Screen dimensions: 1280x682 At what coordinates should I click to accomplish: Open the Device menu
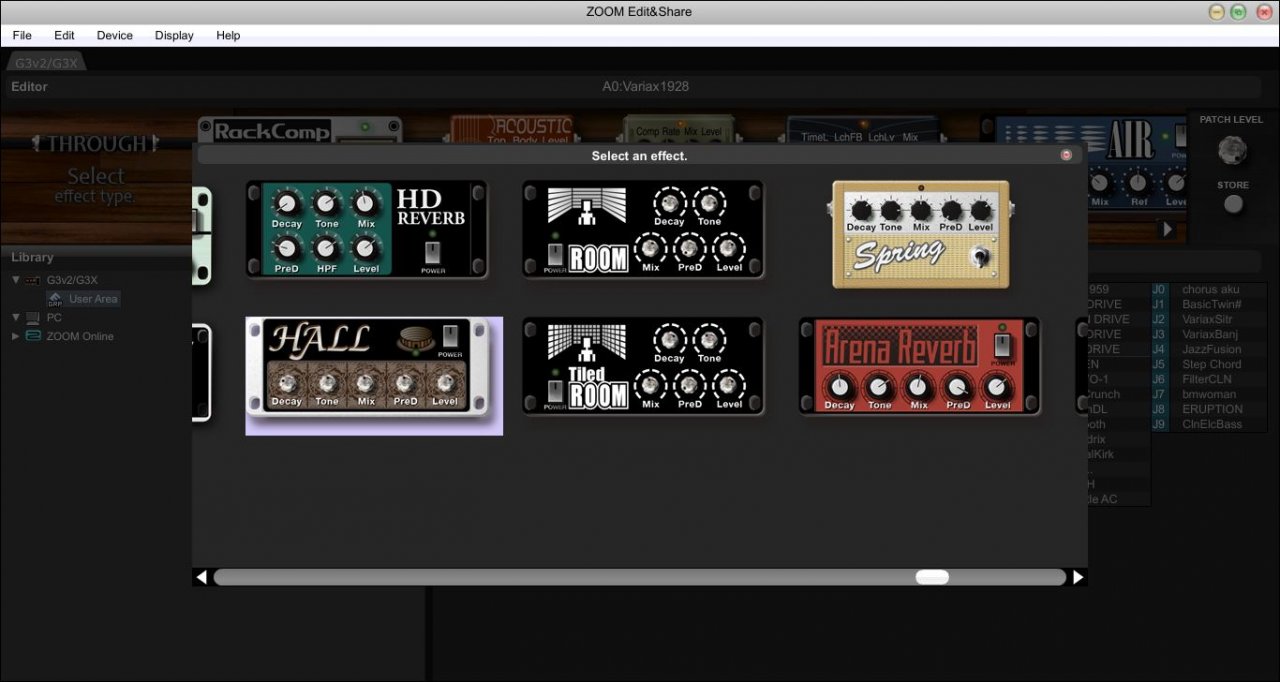click(x=115, y=35)
